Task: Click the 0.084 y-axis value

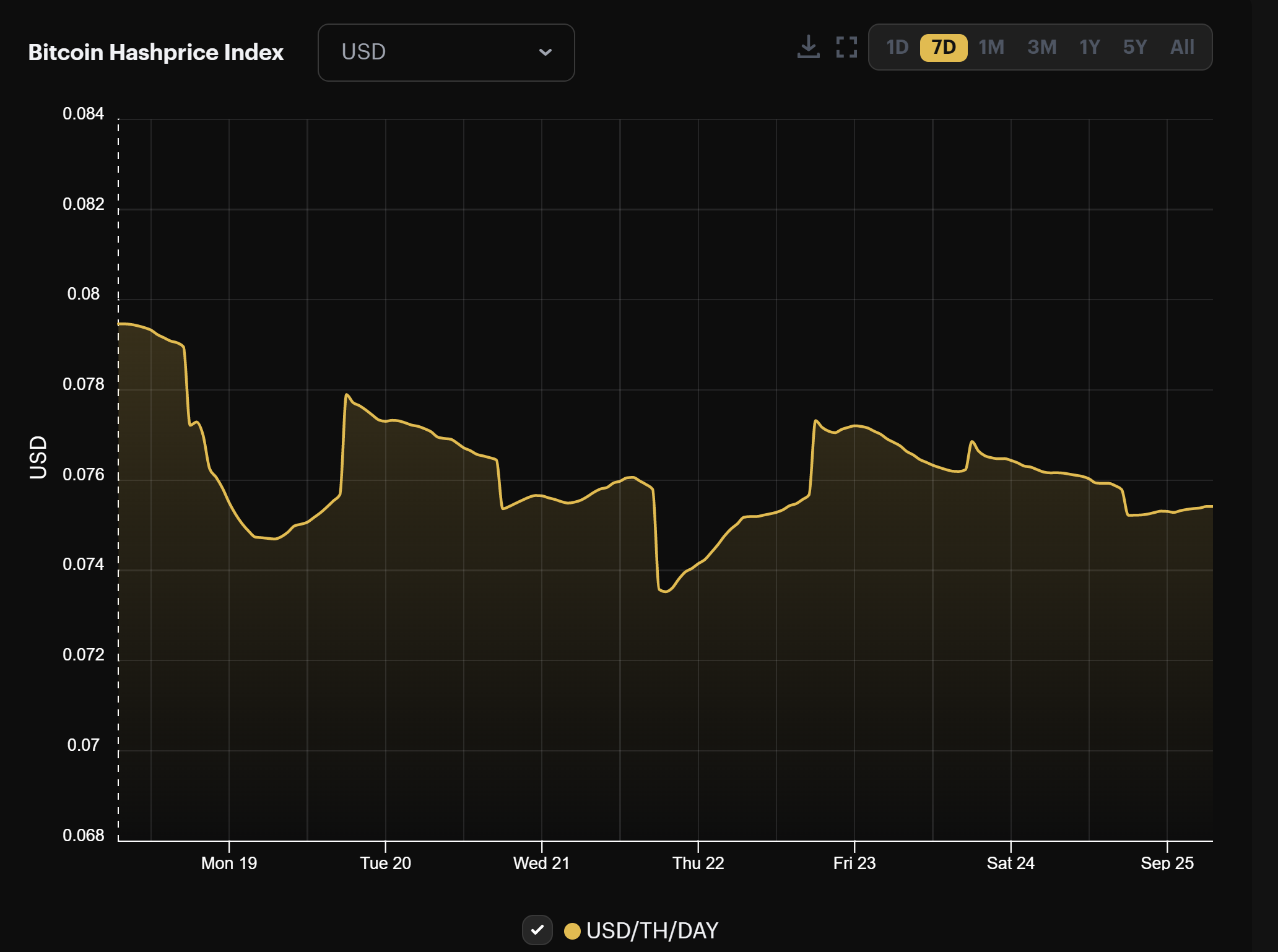Action: click(84, 114)
